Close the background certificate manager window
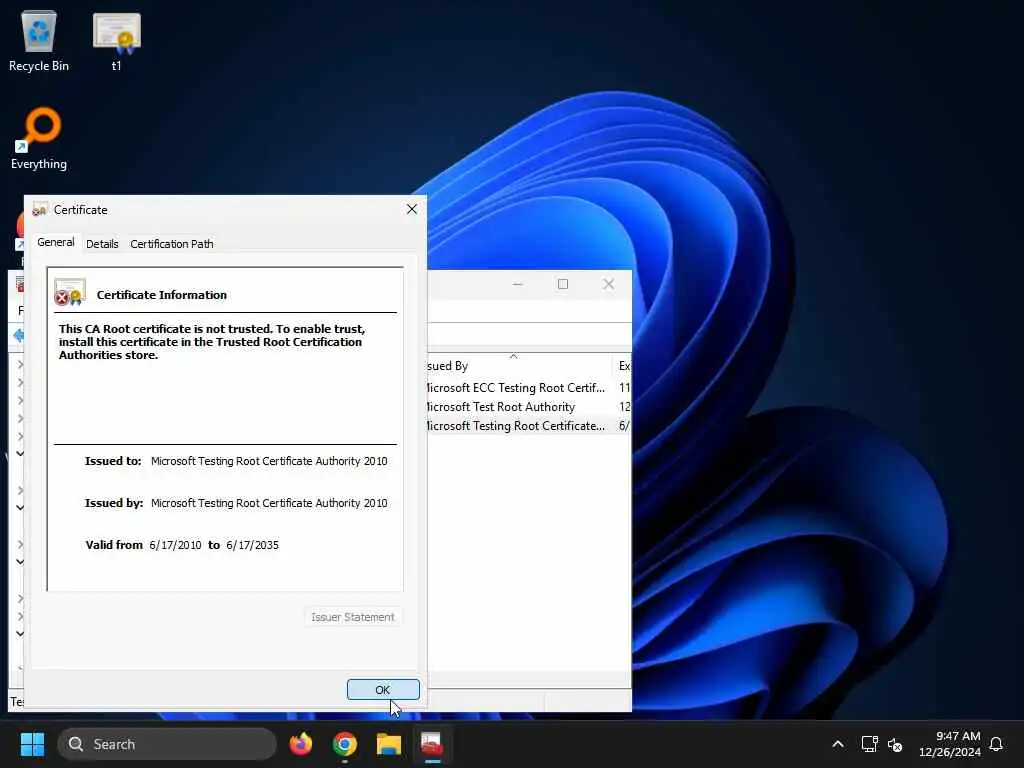1024x768 pixels. tap(609, 284)
